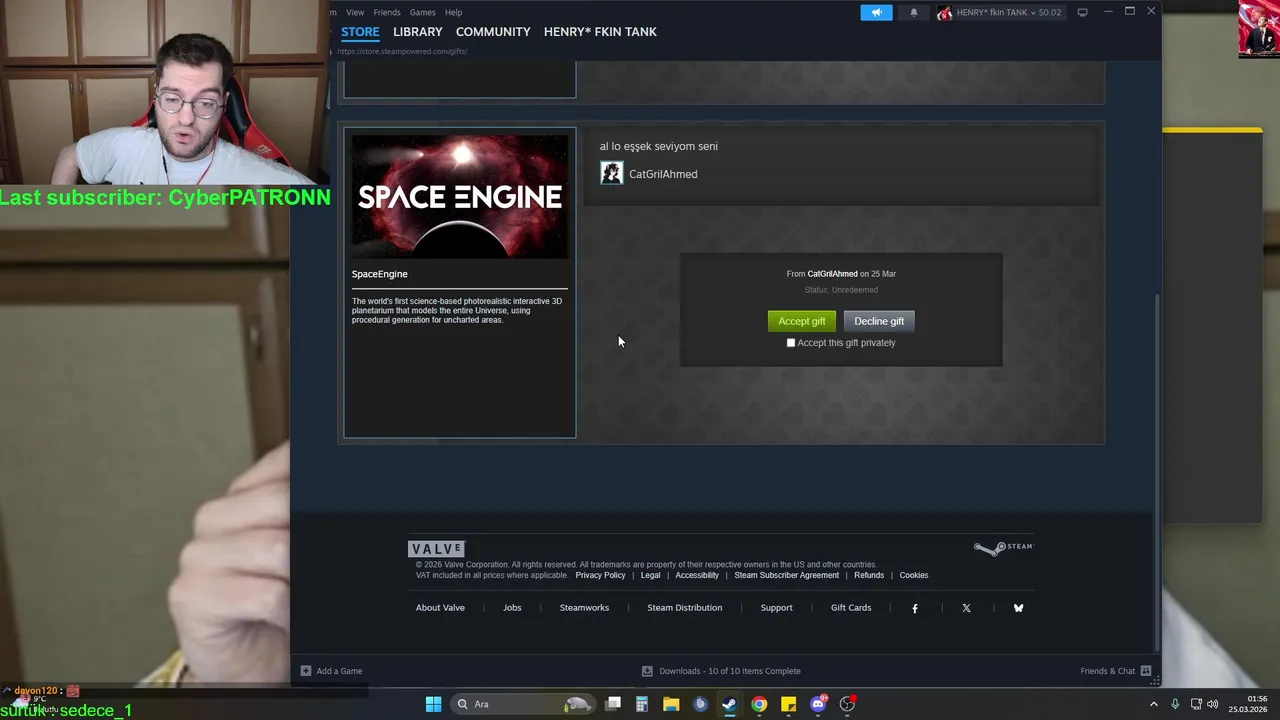Screen dimensions: 1280x720
Task: Tick Accept this gift privately checkbox
Action: pyautogui.click(x=791, y=343)
